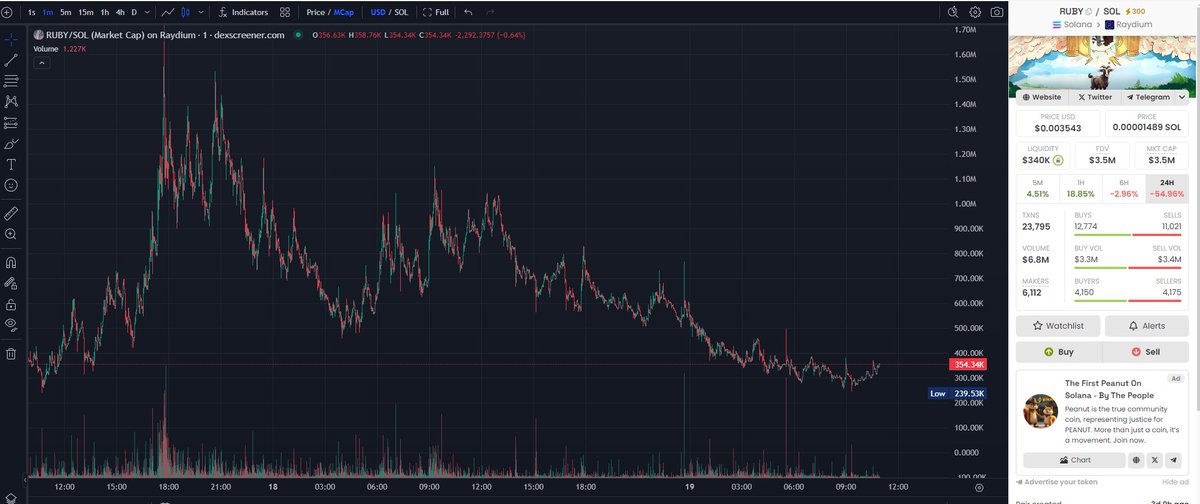Open the Peanut ad Telegram icon

1173,460
